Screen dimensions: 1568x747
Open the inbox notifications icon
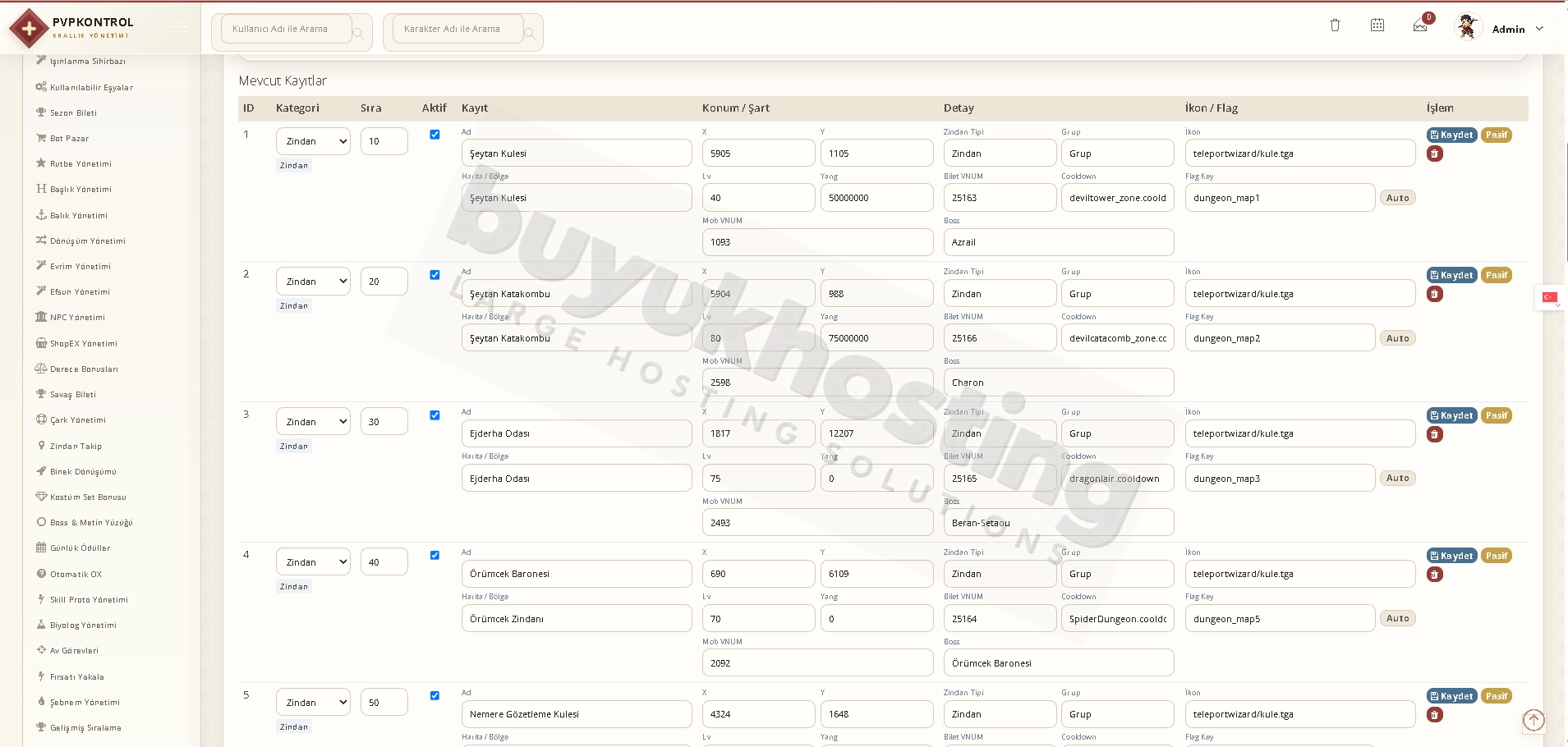[1420, 26]
